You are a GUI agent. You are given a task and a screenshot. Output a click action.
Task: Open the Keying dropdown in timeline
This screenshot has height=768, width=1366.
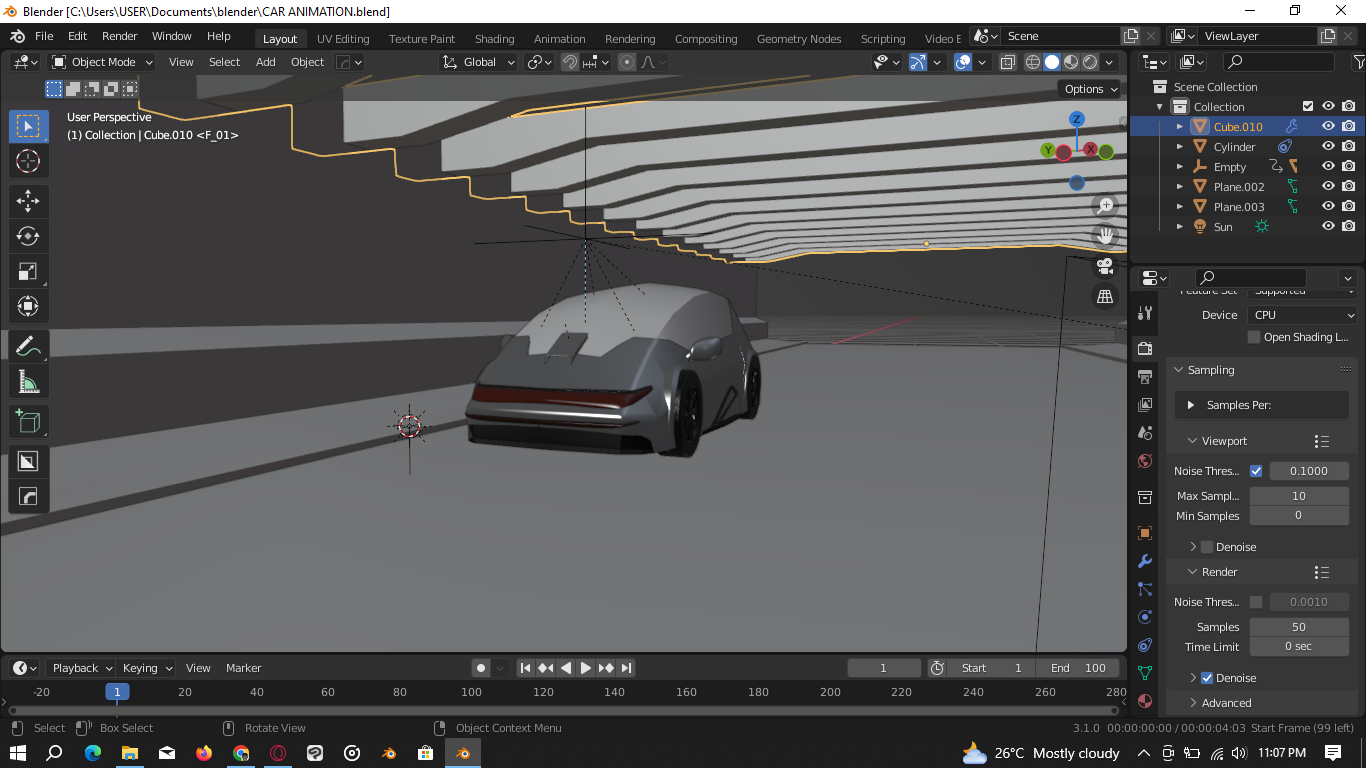[147, 668]
